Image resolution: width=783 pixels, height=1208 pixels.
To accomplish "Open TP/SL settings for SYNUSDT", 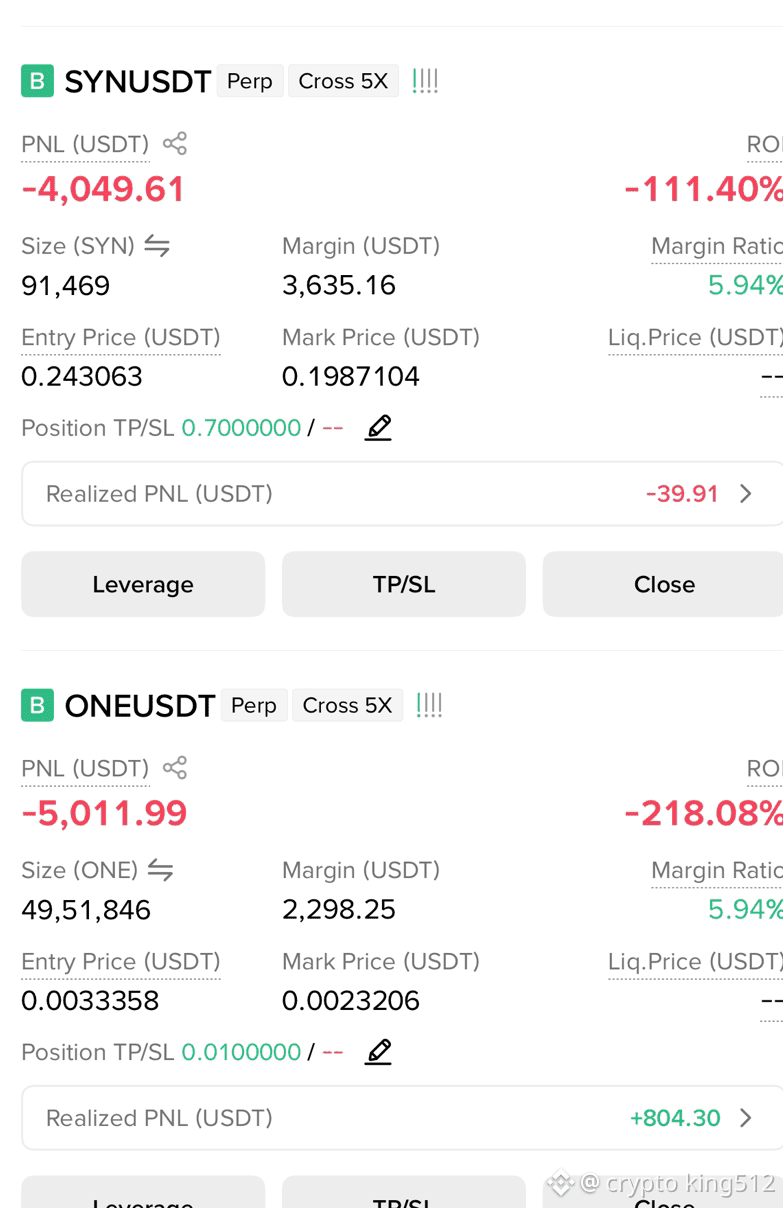I will pyautogui.click(x=404, y=584).
